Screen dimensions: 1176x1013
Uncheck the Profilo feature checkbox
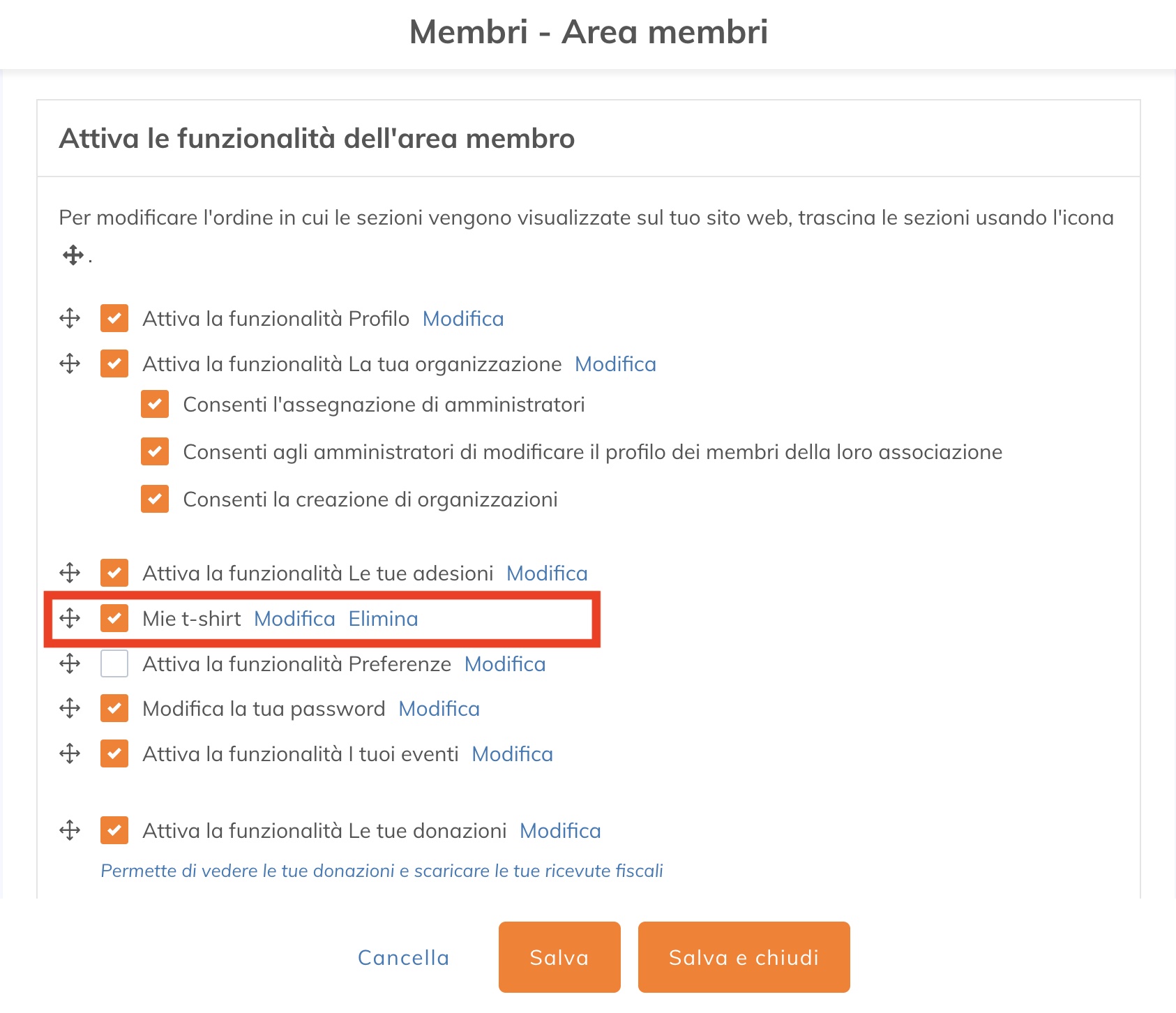point(114,318)
